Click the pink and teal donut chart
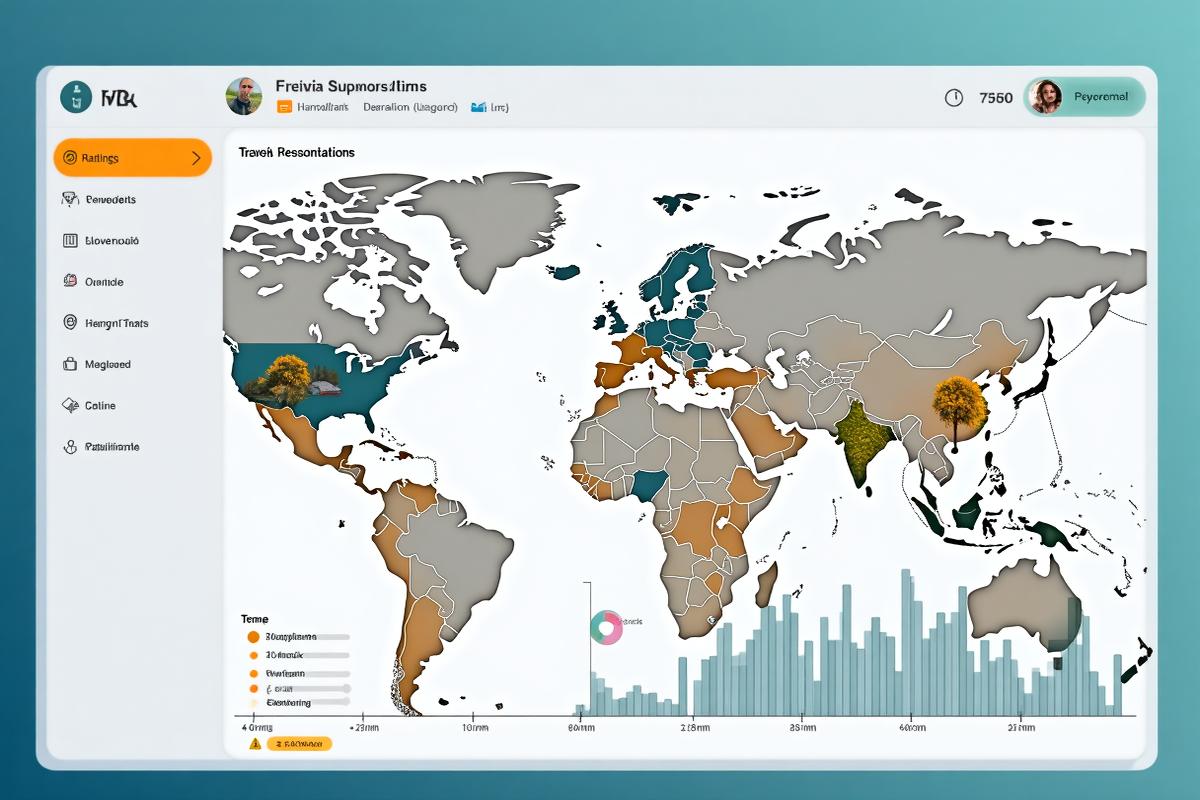The image size is (1200, 800). coord(606,627)
